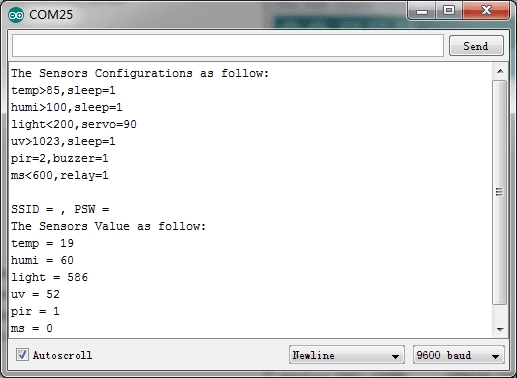This screenshot has width=517, height=378.
Task: Click the scrollbar down arrow
Action: click(500, 329)
